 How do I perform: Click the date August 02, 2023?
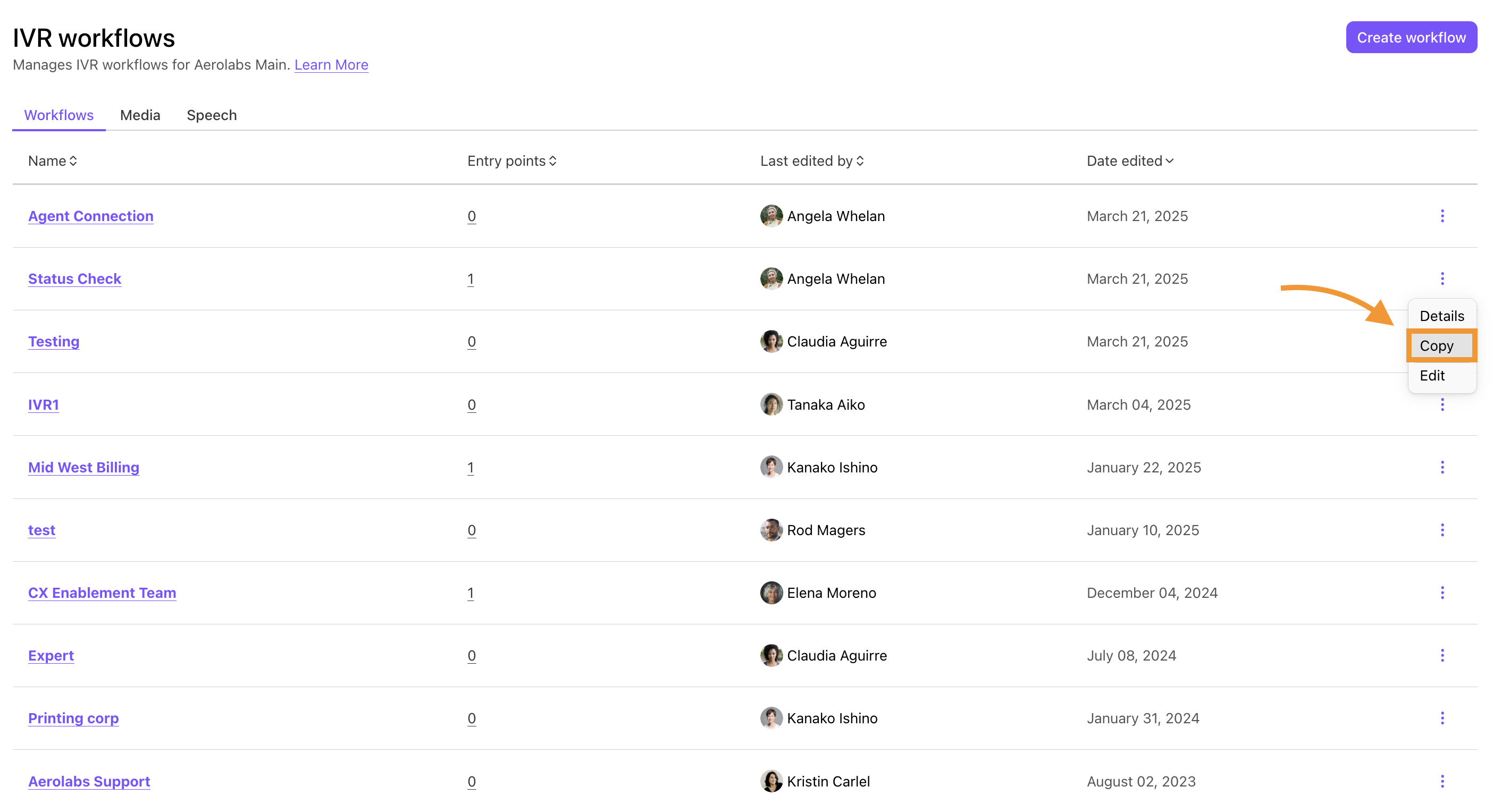coord(1140,781)
